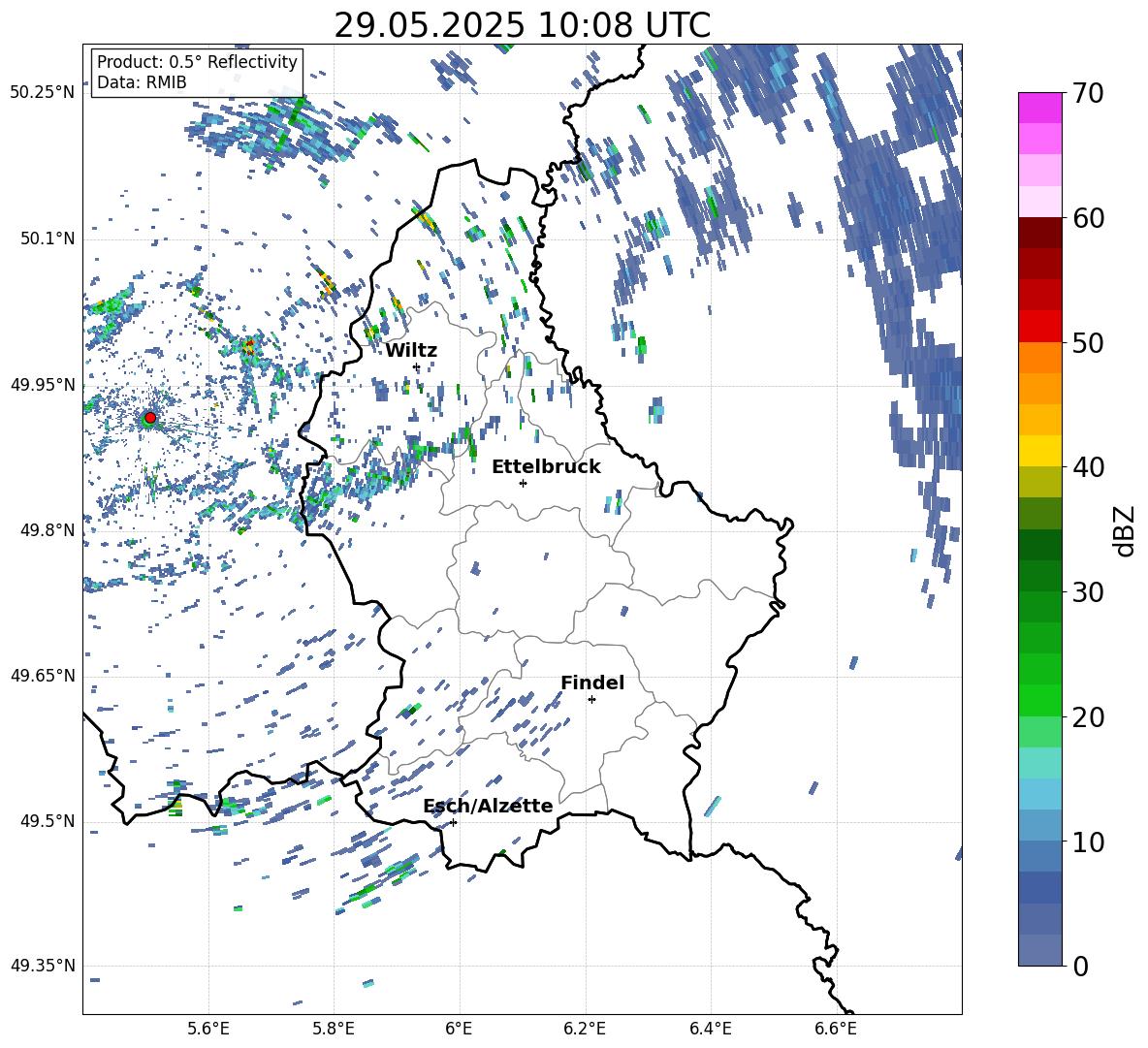Click the longitude label 6.6°E
The width and height of the screenshot is (1148, 1048).
click(x=836, y=1029)
